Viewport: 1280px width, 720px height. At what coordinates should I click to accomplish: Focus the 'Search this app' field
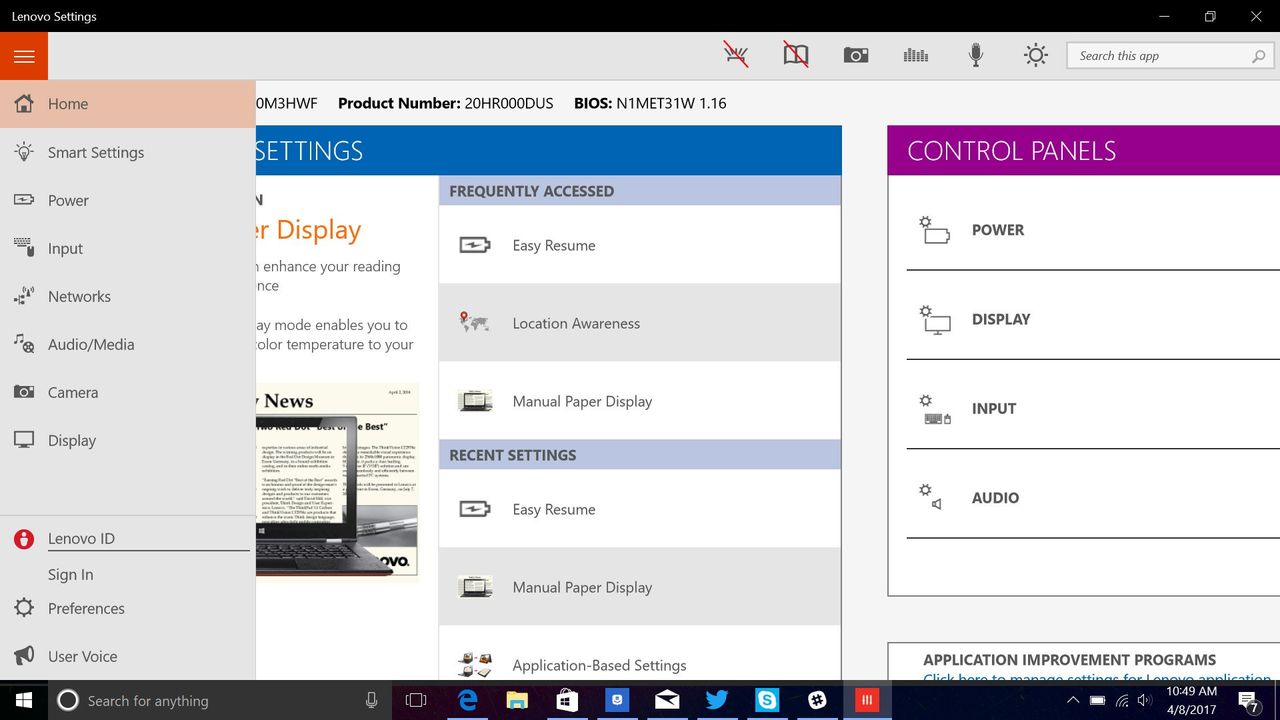coord(1171,56)
